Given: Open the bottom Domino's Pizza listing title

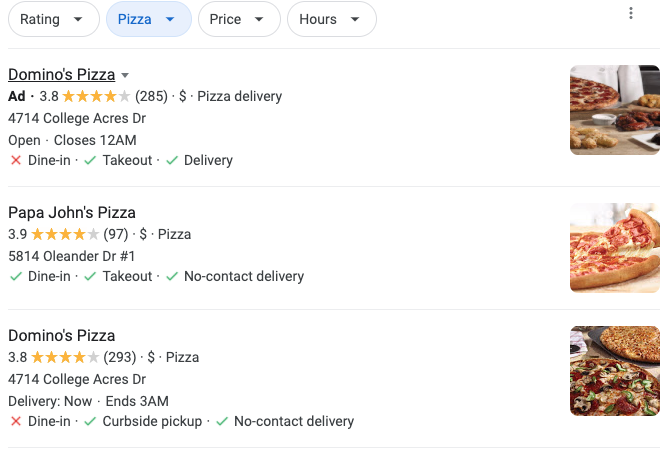Looking at the screenshot, I should 61,335.
